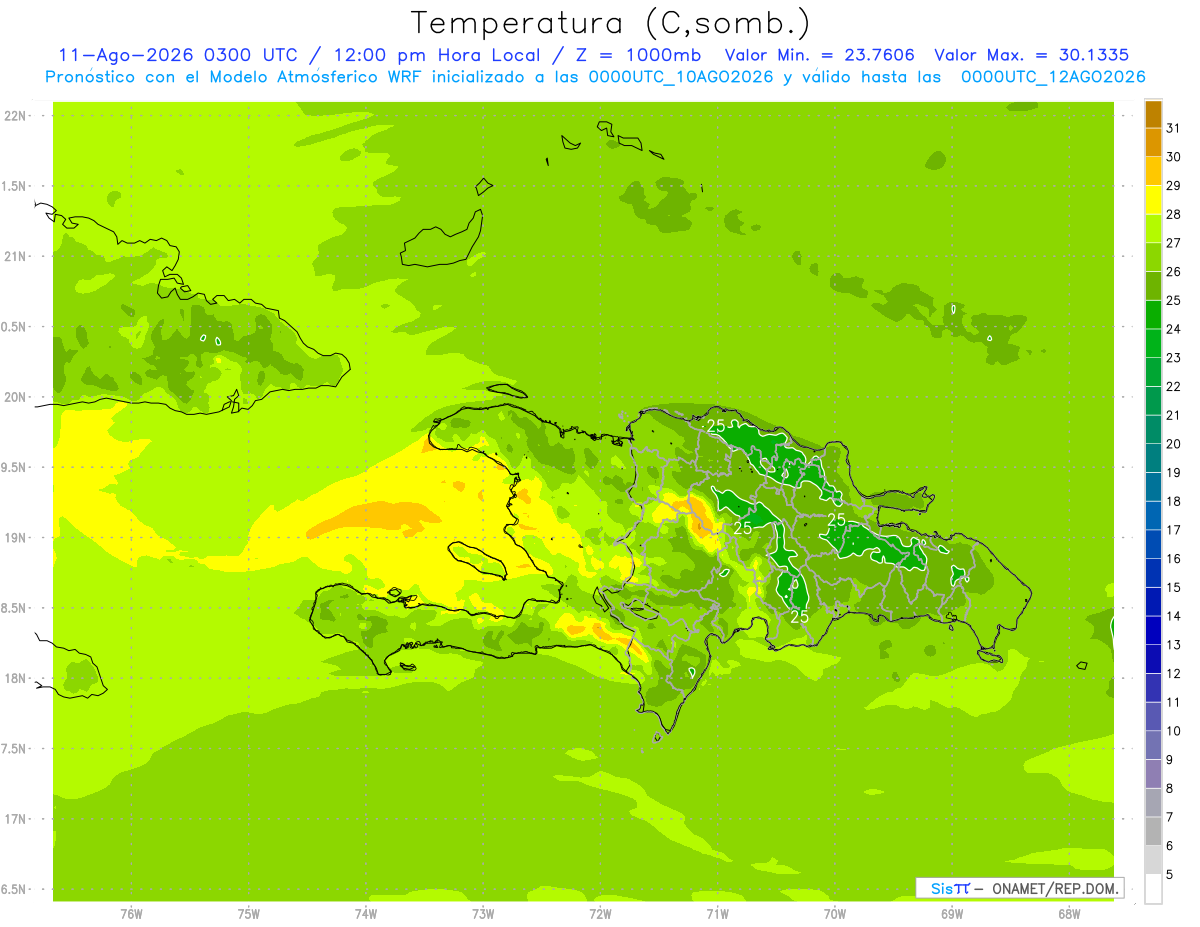
Task: Click the legend value 10
Action: tap(1173, 731)
